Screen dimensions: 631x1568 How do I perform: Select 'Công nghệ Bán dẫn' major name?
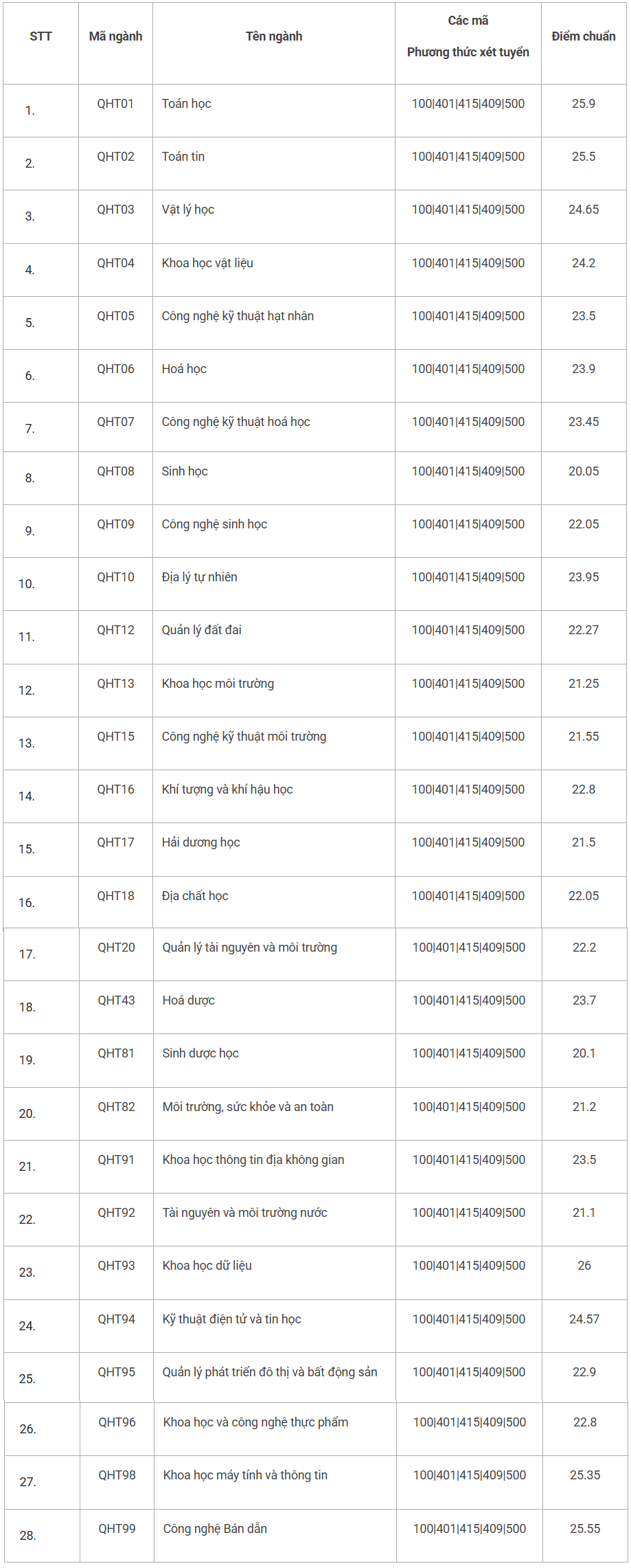pyautogui.click(x=215, y=1529)
